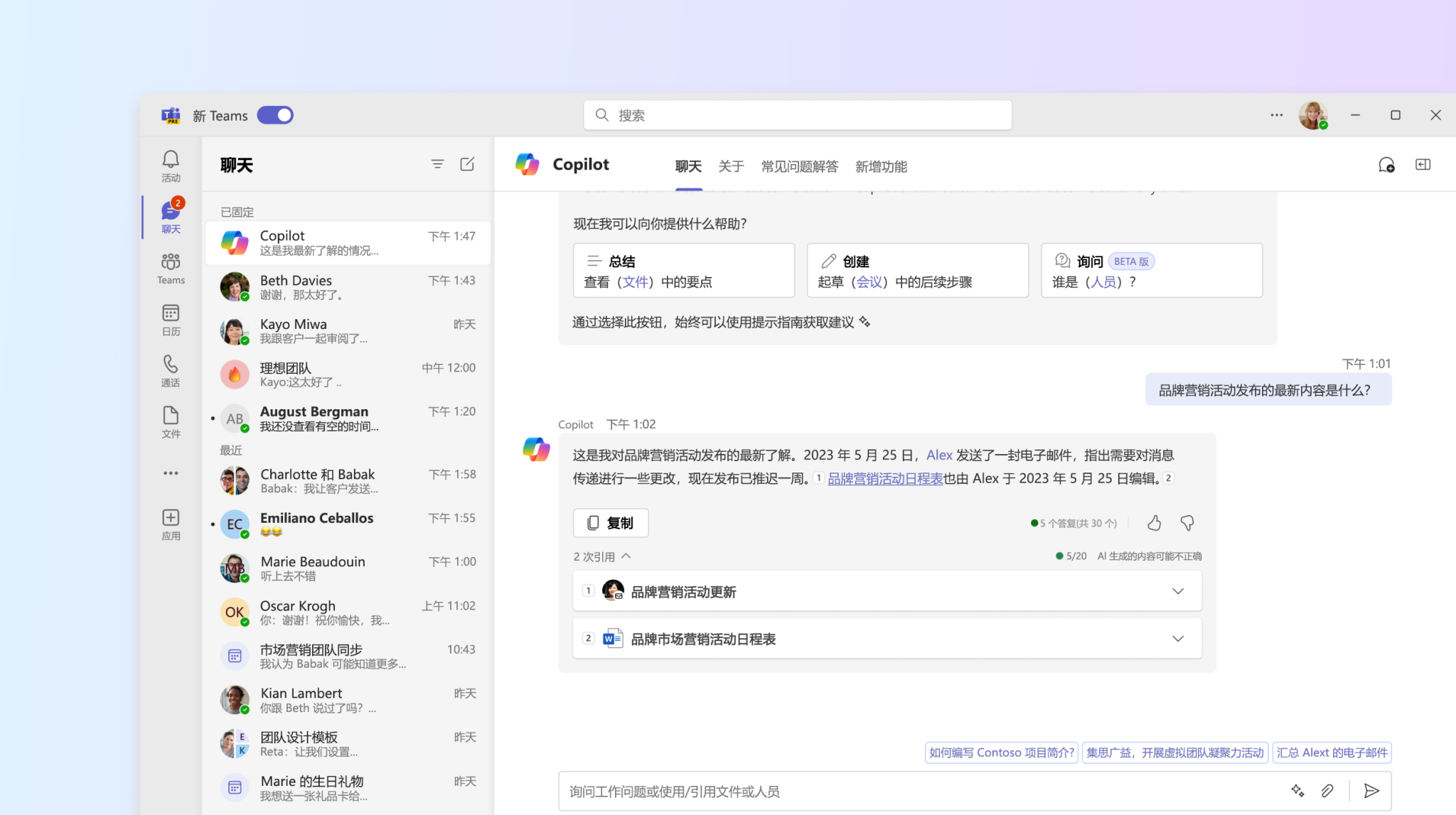Click the 品牌营销活动日程表 hyperlink
The height and width of the screenshot is (815, 1456).
(x=884, y=477)
